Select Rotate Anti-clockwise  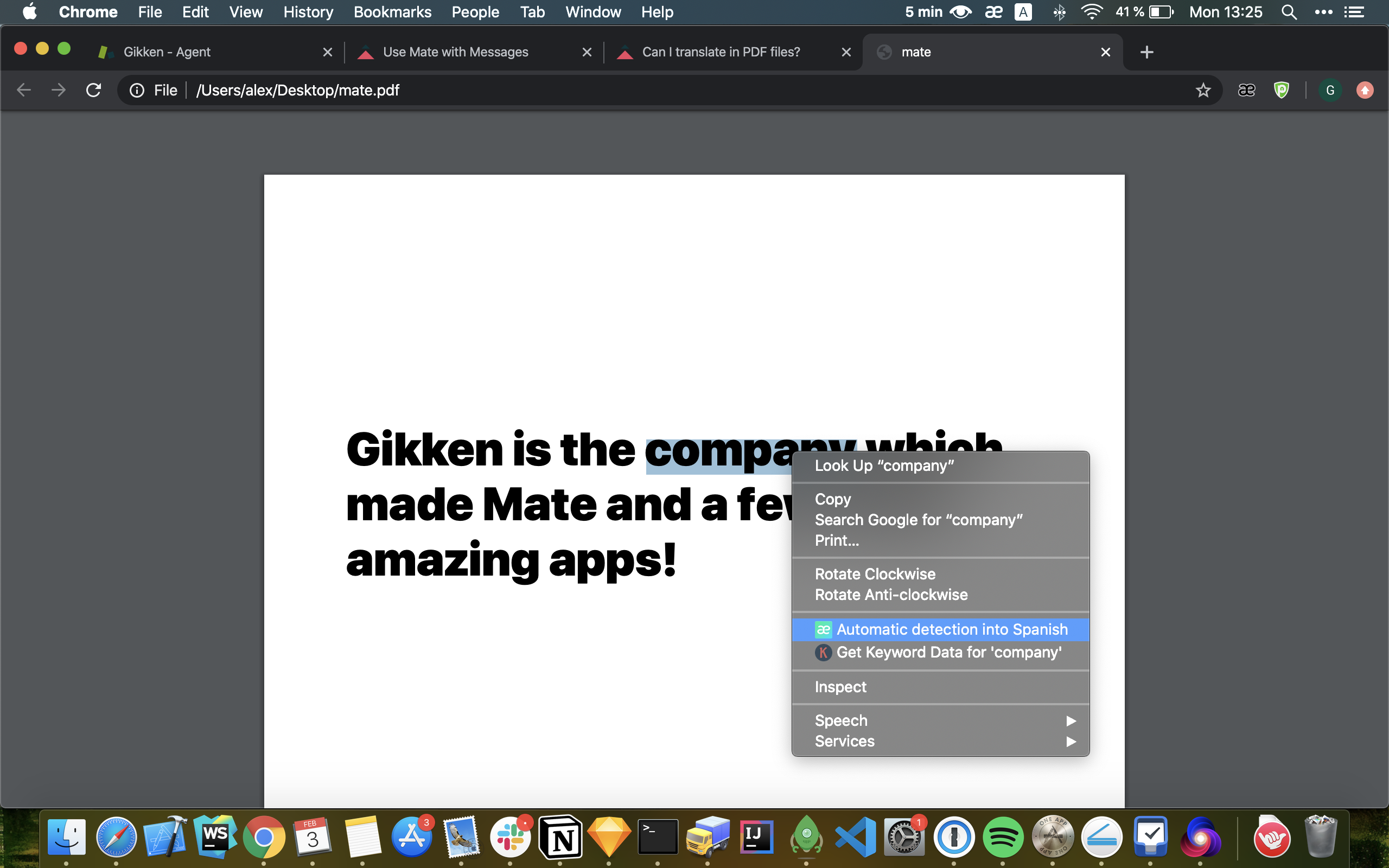pyautogui.click(x=940, y=595)
